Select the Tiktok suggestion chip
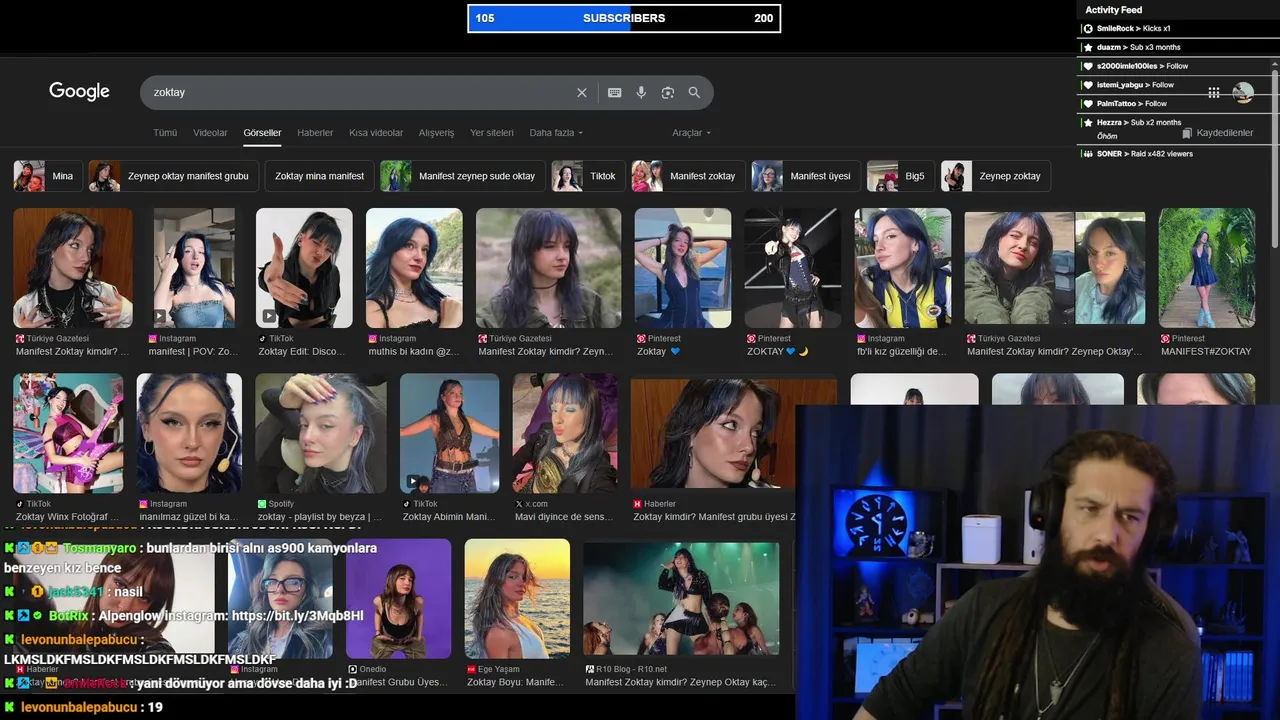 tap(588, 176)
